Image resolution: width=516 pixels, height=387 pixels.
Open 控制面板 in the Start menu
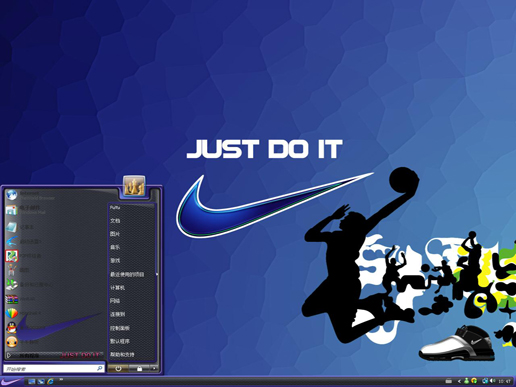(120, 328)
